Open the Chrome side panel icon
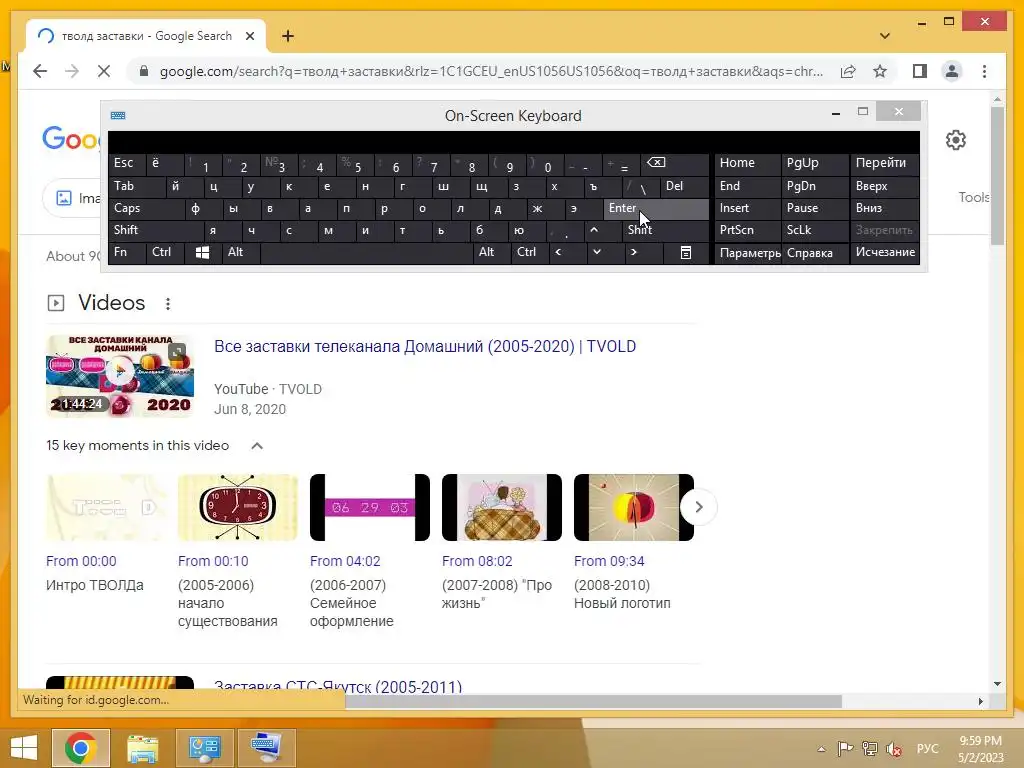The image size is (1024, 768). click(920, 71)
